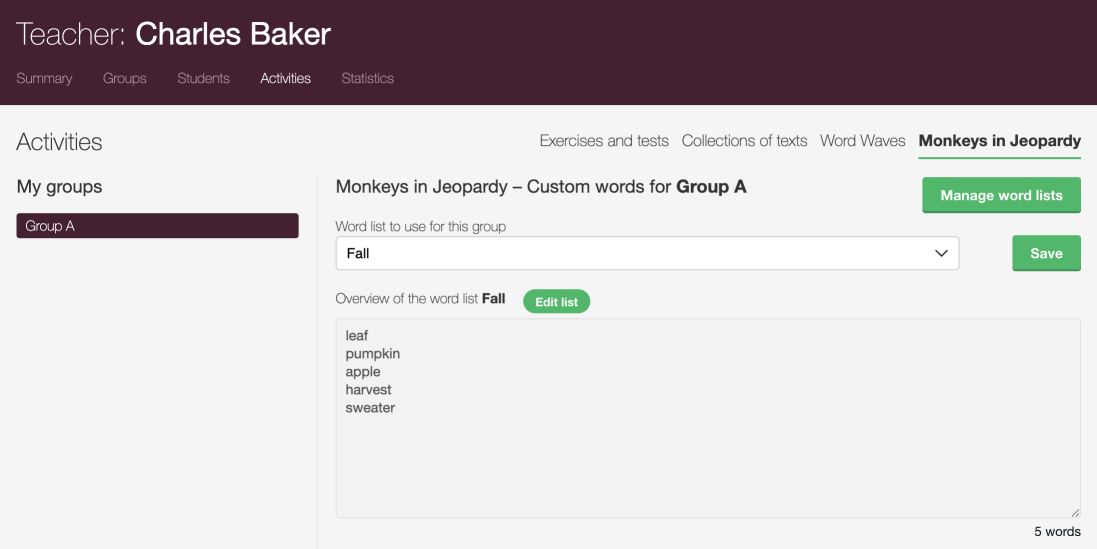Screen dimensions: 1097x549
Task: Switch to the Groups tab
Action: pos(125,78)
